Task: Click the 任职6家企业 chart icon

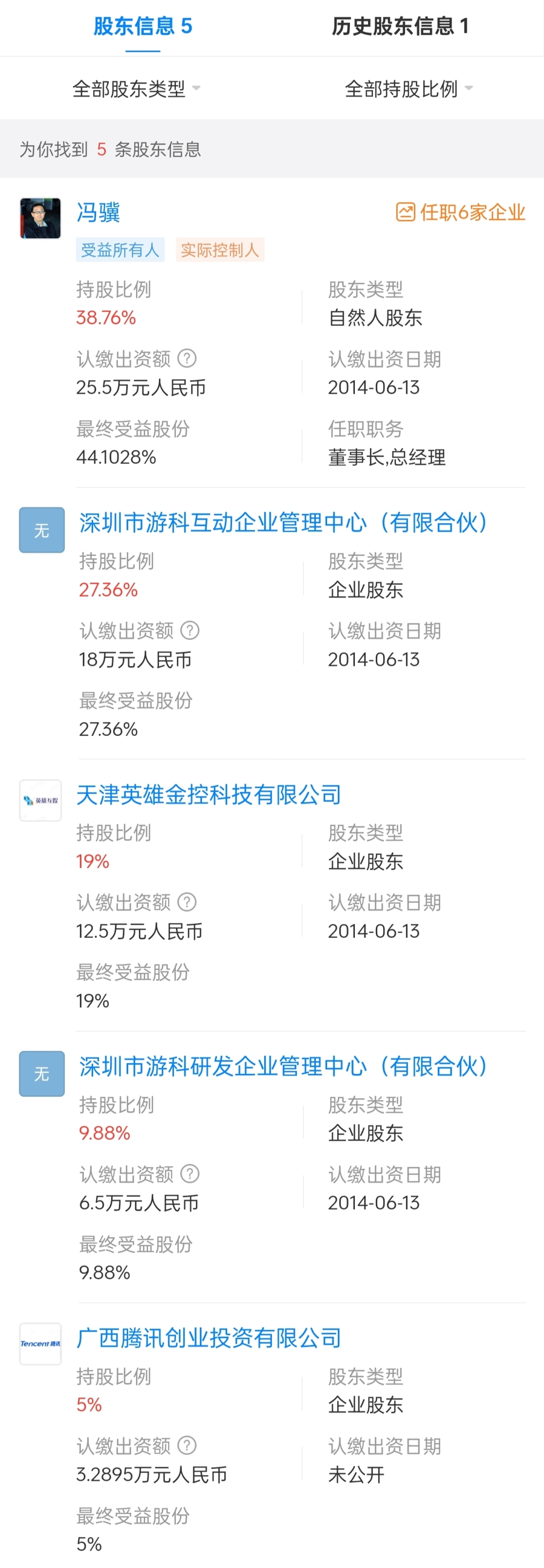Action: (405, 212)
